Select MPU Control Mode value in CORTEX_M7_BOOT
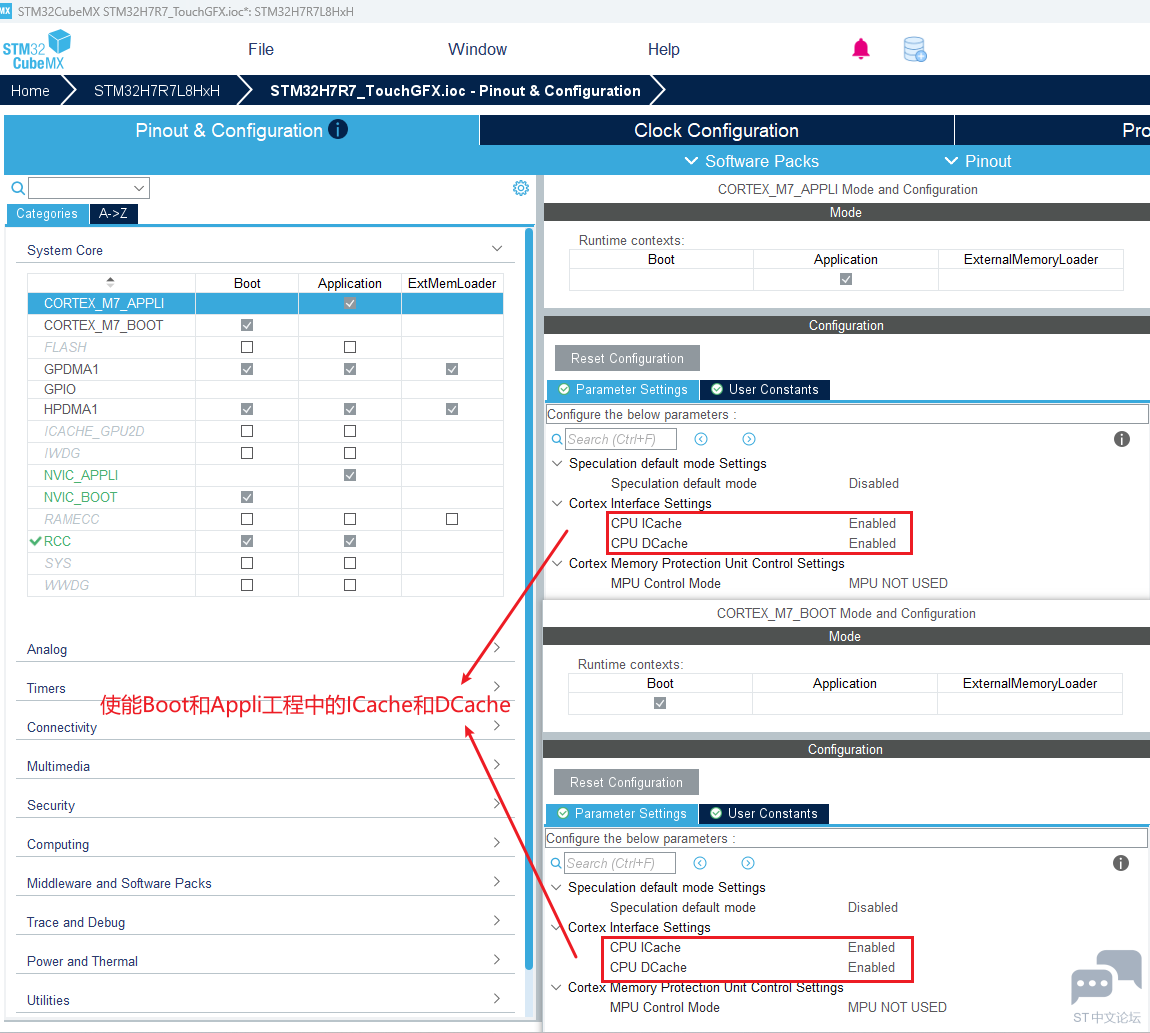Screen dimensions: 1150x1033 pos(897,1007)
